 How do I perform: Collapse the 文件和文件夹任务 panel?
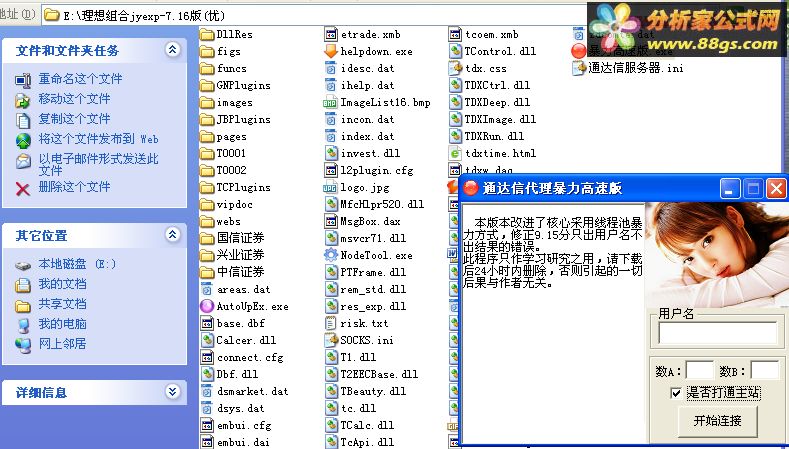point(173,49)
